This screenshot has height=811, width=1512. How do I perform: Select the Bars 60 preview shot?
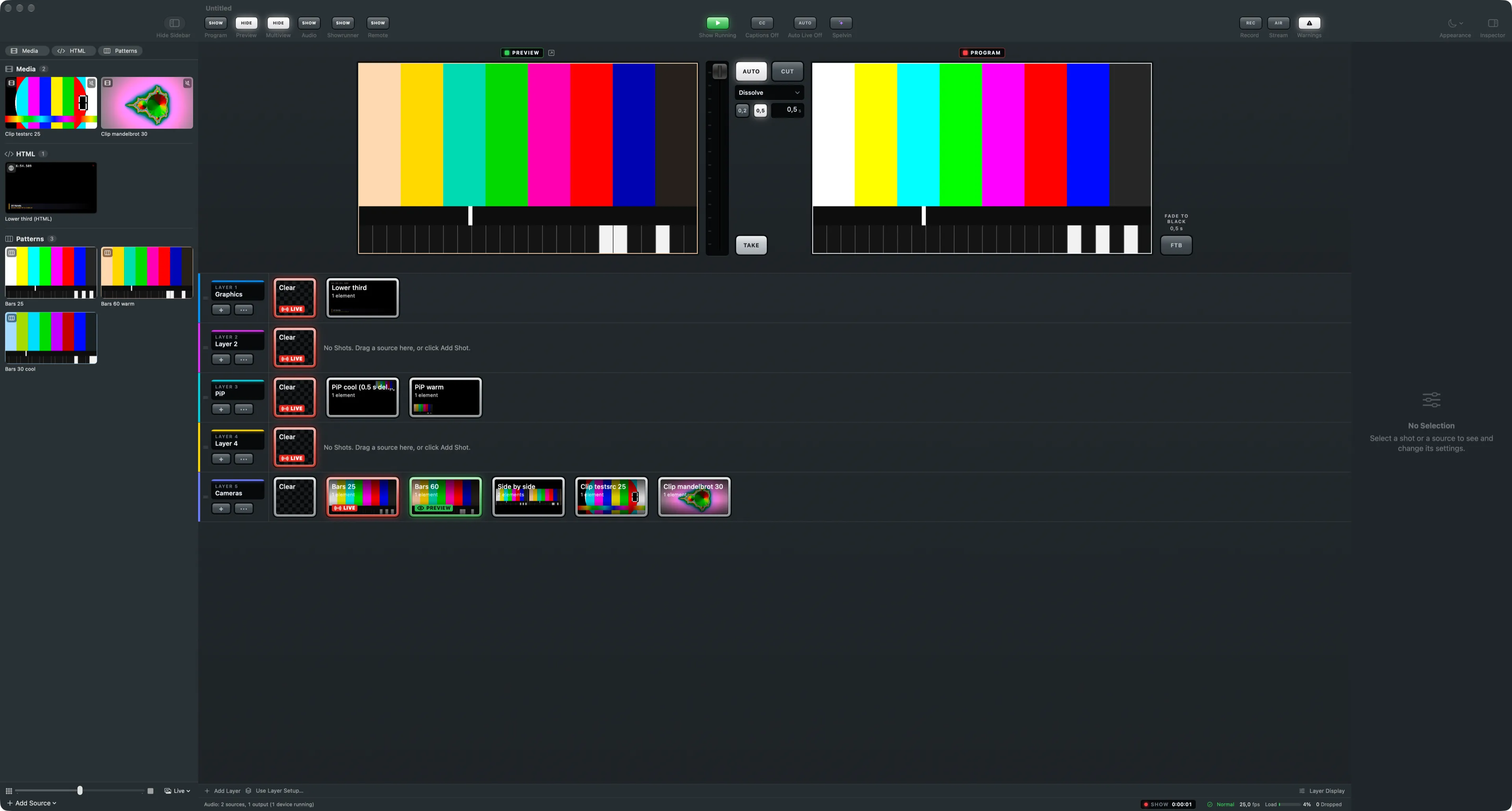[445, 497]
